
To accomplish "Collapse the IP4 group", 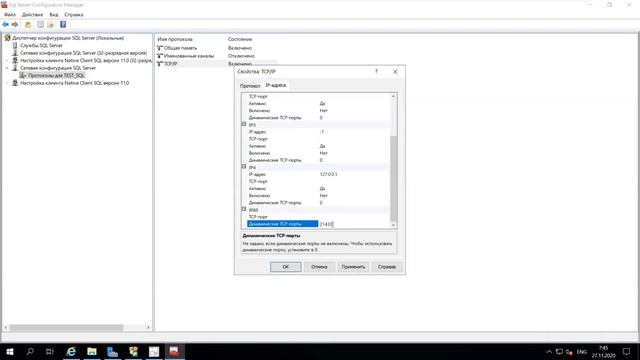I will (x=244, y=167).
